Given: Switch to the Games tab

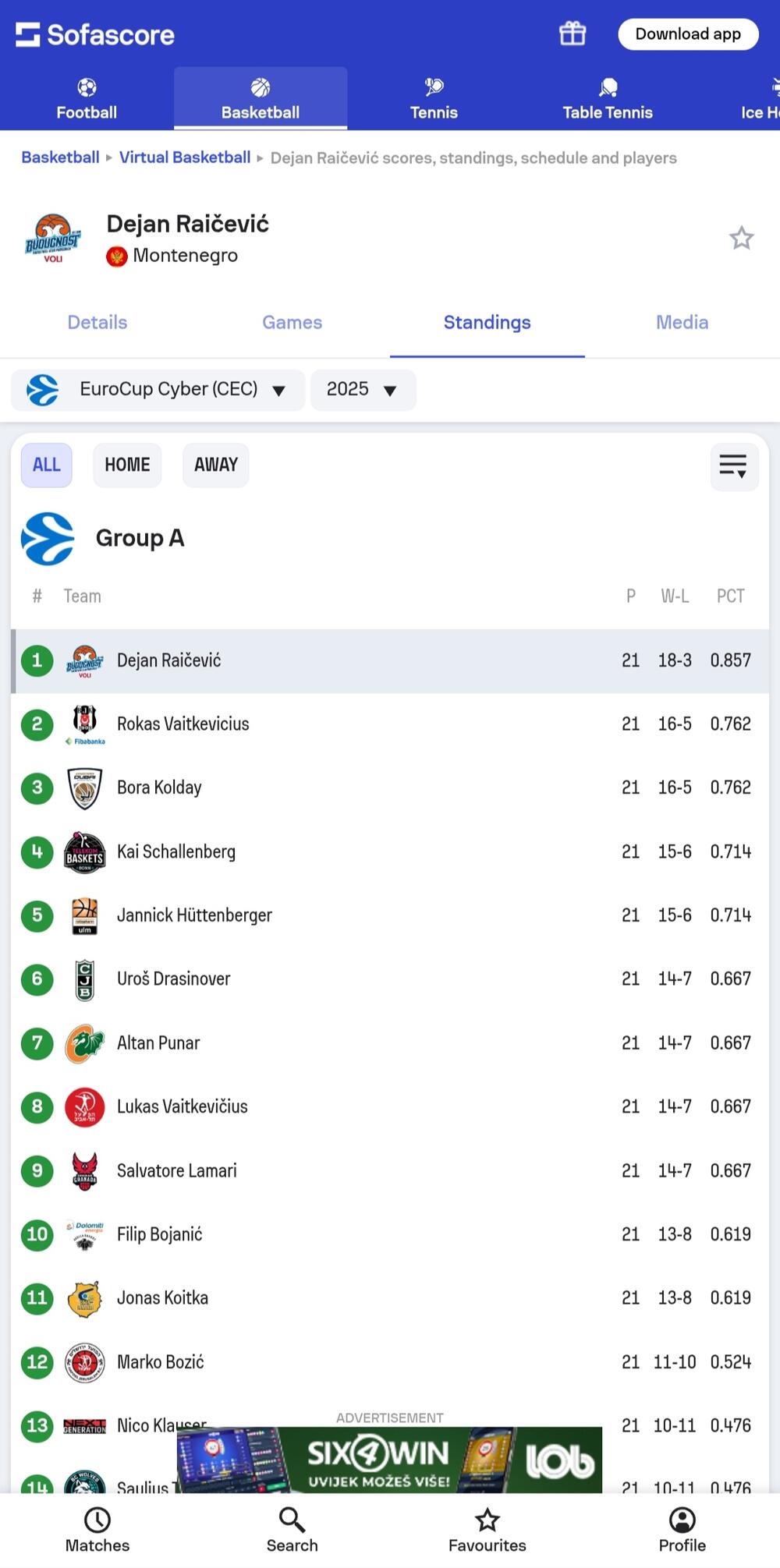Looking at the screenshot, I should point(292,322).
